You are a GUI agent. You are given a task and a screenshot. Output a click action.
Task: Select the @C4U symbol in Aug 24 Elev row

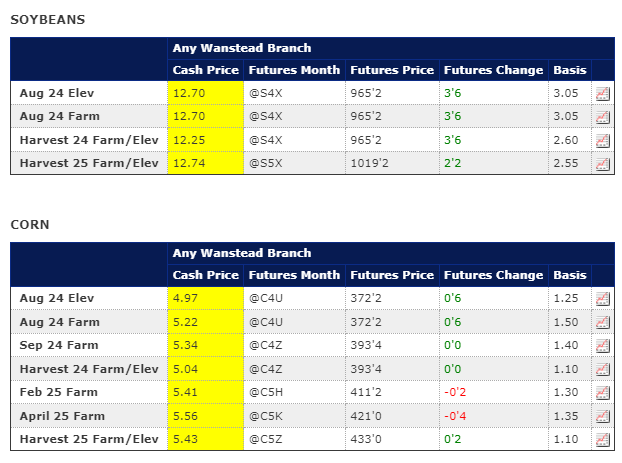264,299
